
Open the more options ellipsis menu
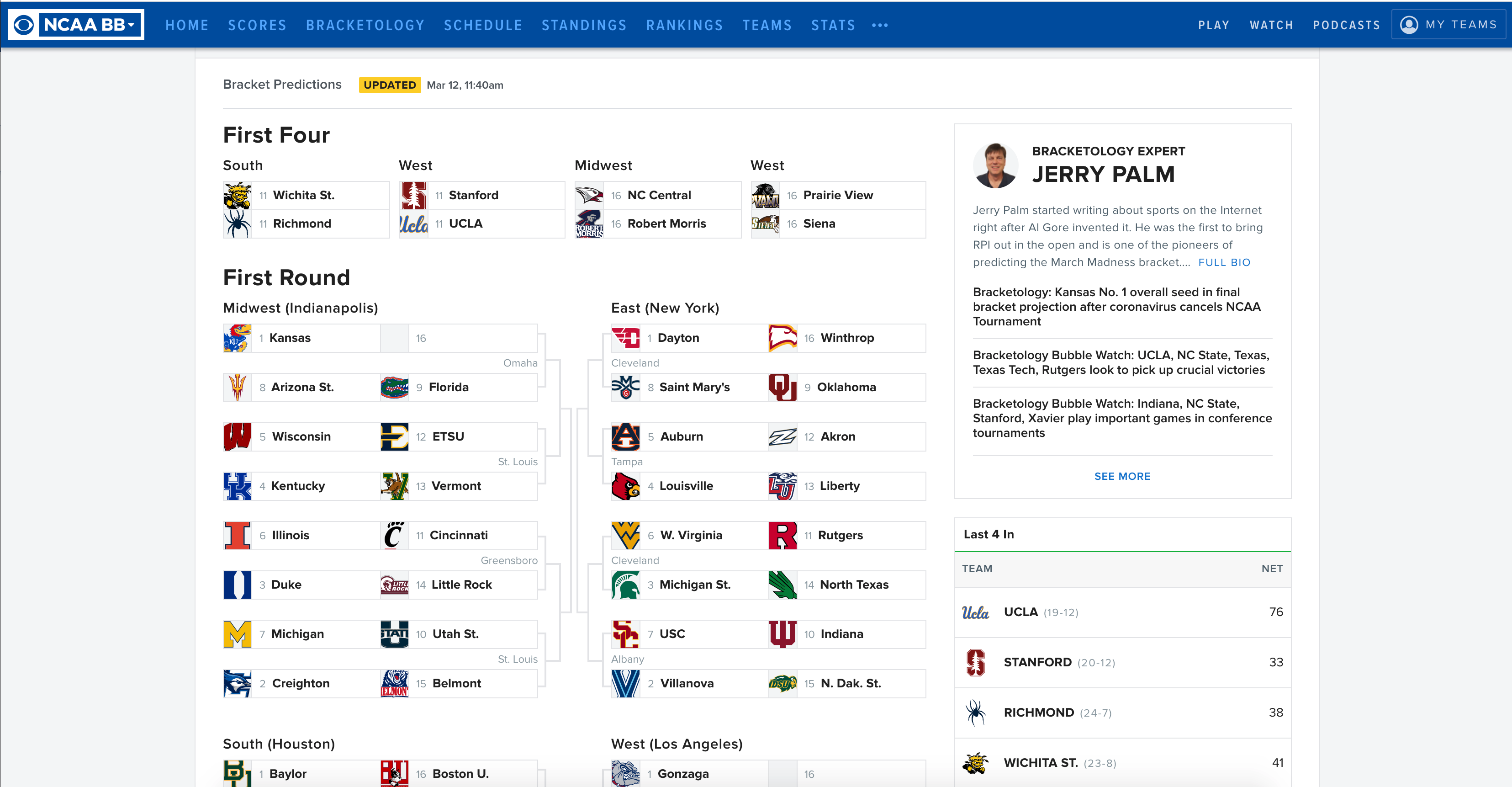(879, 25)
